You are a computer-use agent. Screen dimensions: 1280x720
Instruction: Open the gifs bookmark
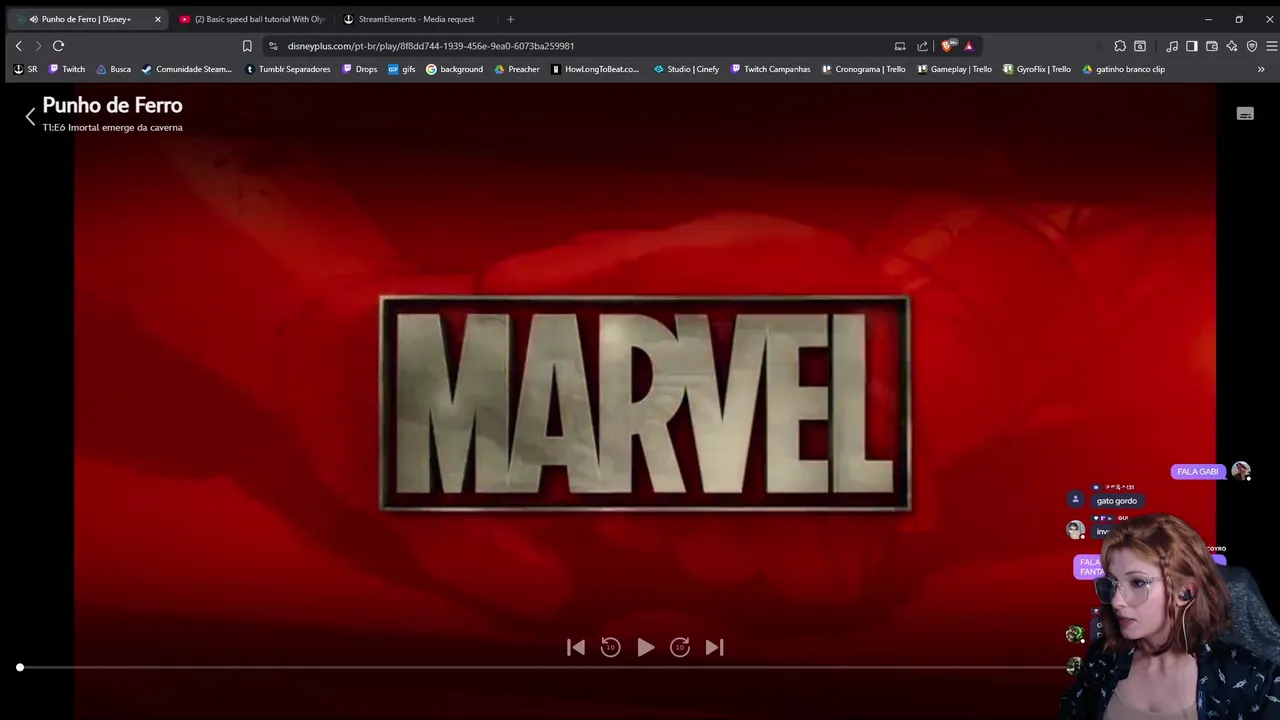click(x=401, y=69)
